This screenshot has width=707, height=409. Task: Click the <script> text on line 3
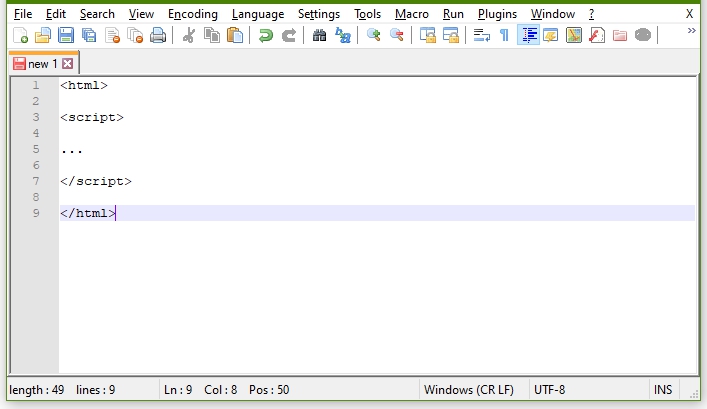pos(92,117)
